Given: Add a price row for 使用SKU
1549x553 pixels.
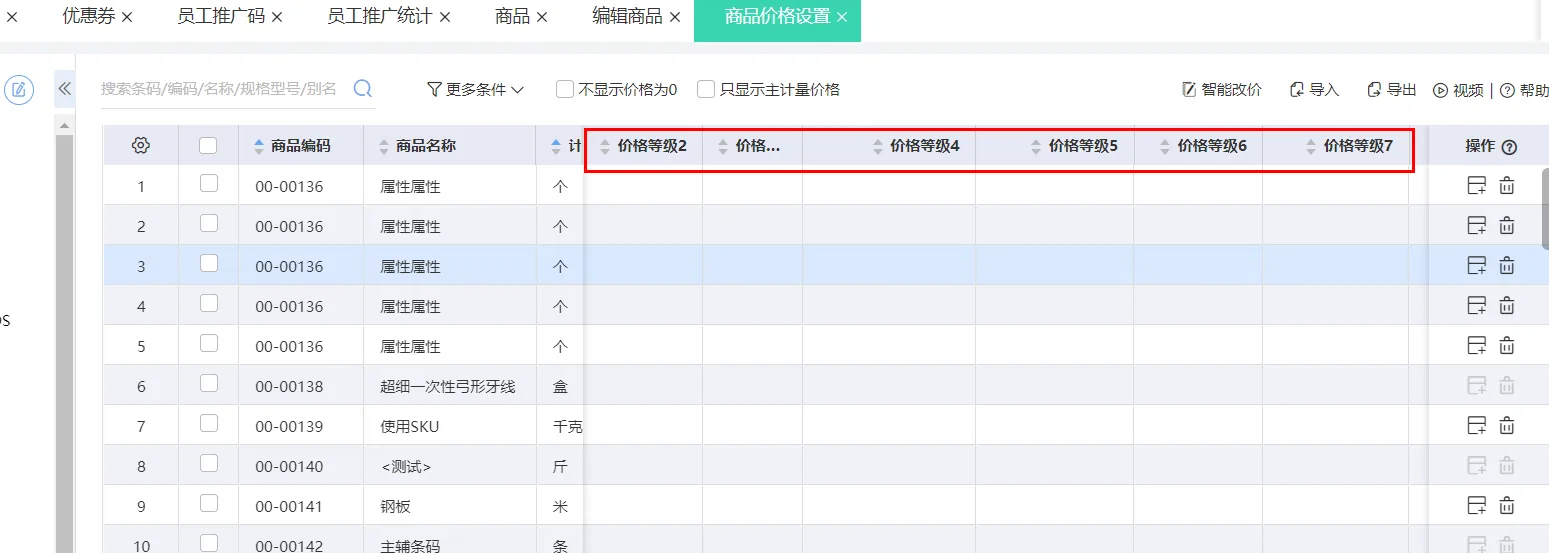Looking at the screenshot, I should (x=1476, y=425).
